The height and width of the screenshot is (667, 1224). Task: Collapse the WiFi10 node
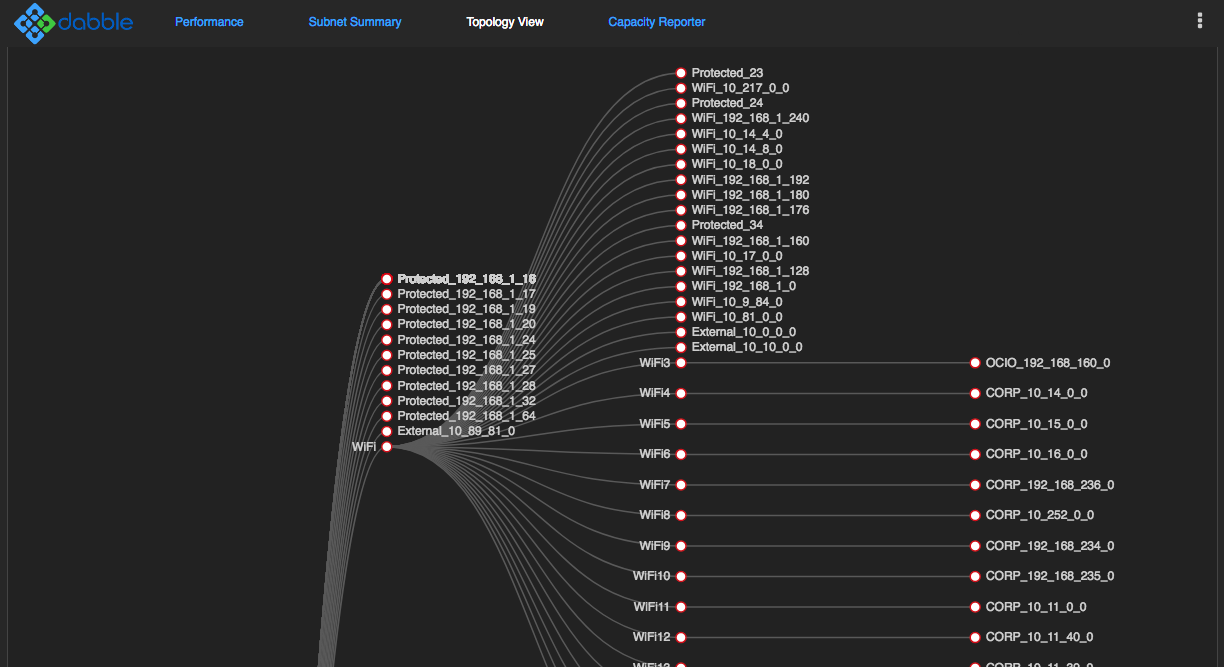(x=681, y=576)
